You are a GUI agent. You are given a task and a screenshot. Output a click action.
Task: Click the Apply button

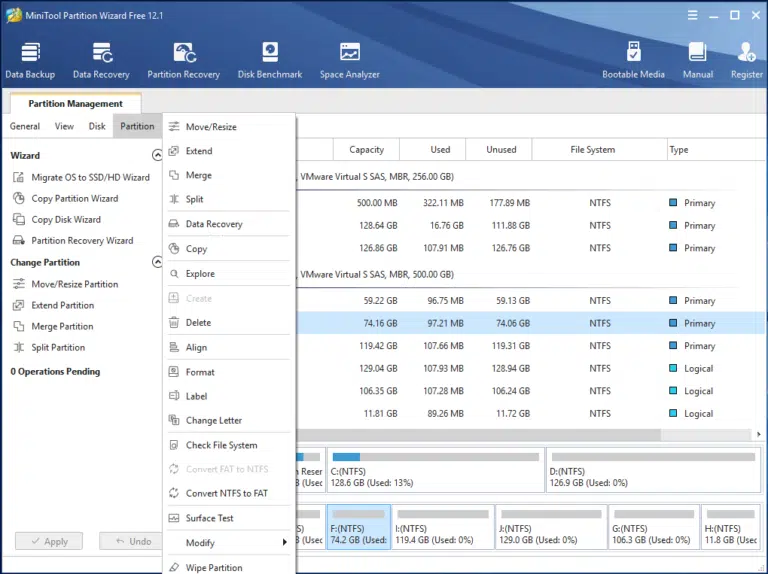[x=49, y=541]
